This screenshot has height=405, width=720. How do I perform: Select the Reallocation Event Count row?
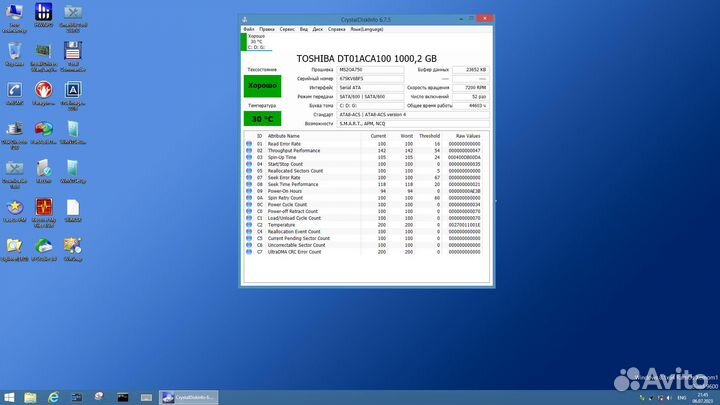[x=364, y=232]
